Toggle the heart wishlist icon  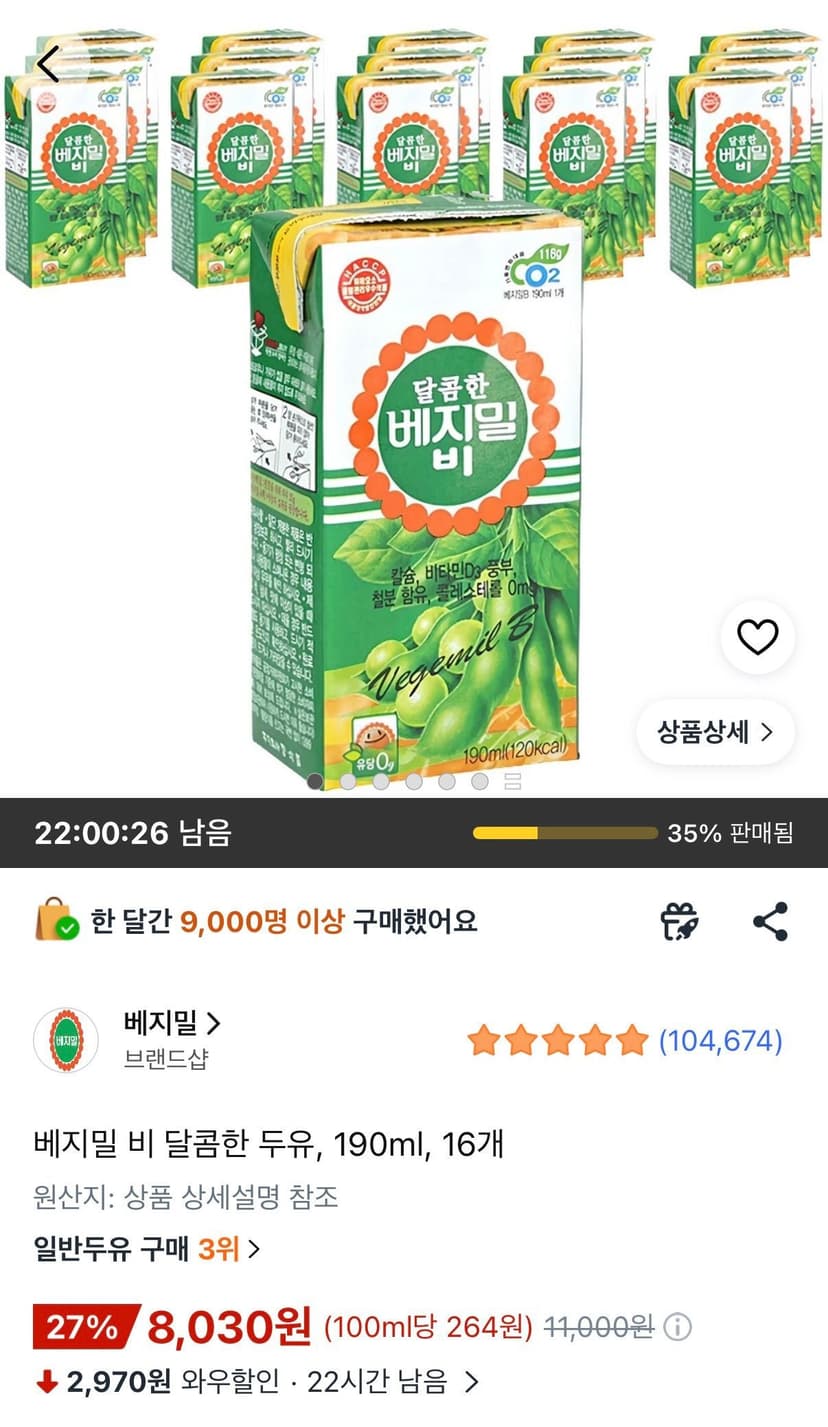(757, 637)
